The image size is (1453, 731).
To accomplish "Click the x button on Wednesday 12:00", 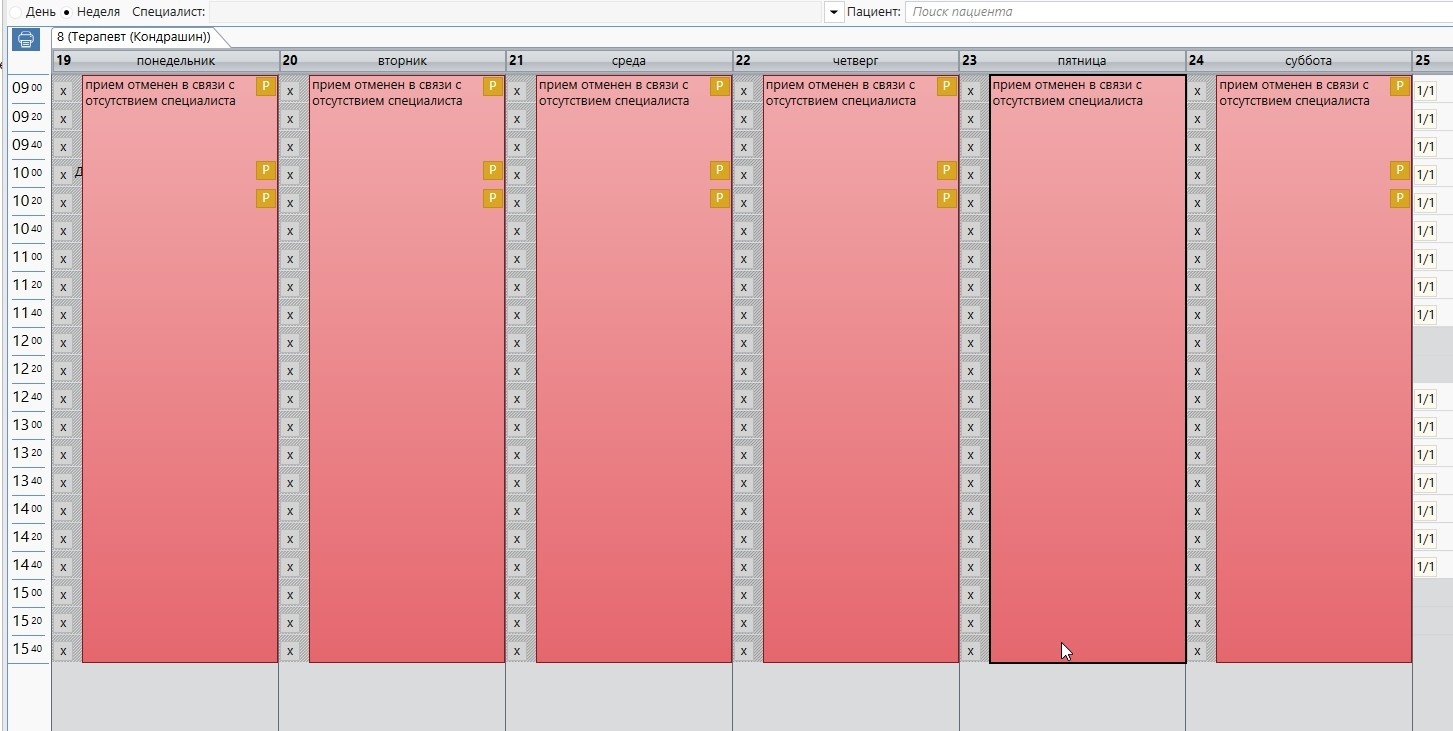I will pos(517,343).
